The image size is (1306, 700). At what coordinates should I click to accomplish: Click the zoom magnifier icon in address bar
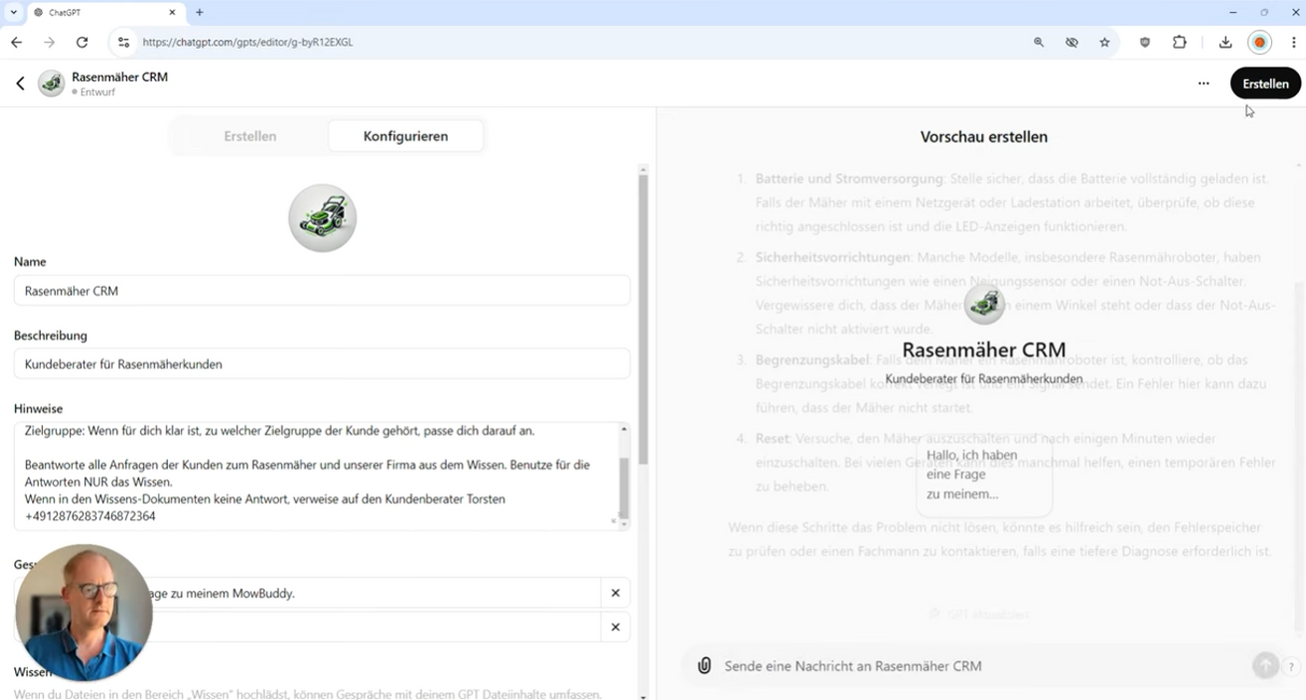click(x=1039, y=42)
